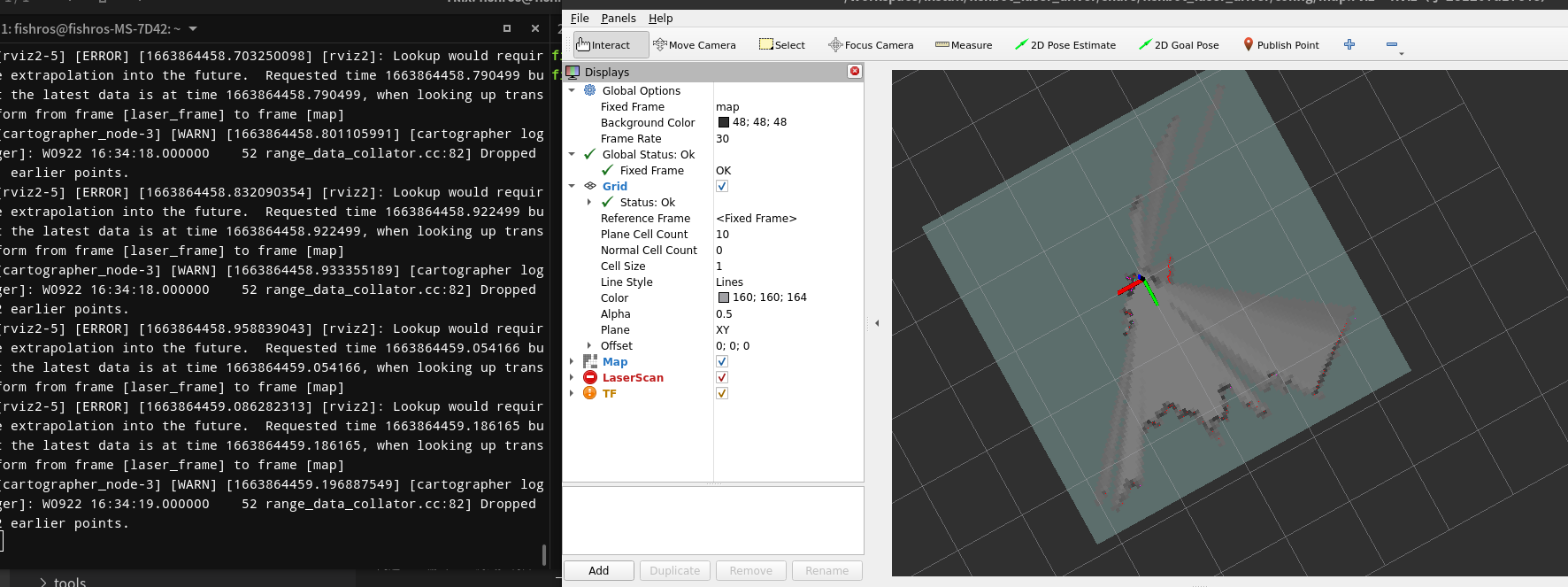Collapse the Grid display node
Screen dimensions: 1568x587
pyautogui.click(x=572, y=186)
